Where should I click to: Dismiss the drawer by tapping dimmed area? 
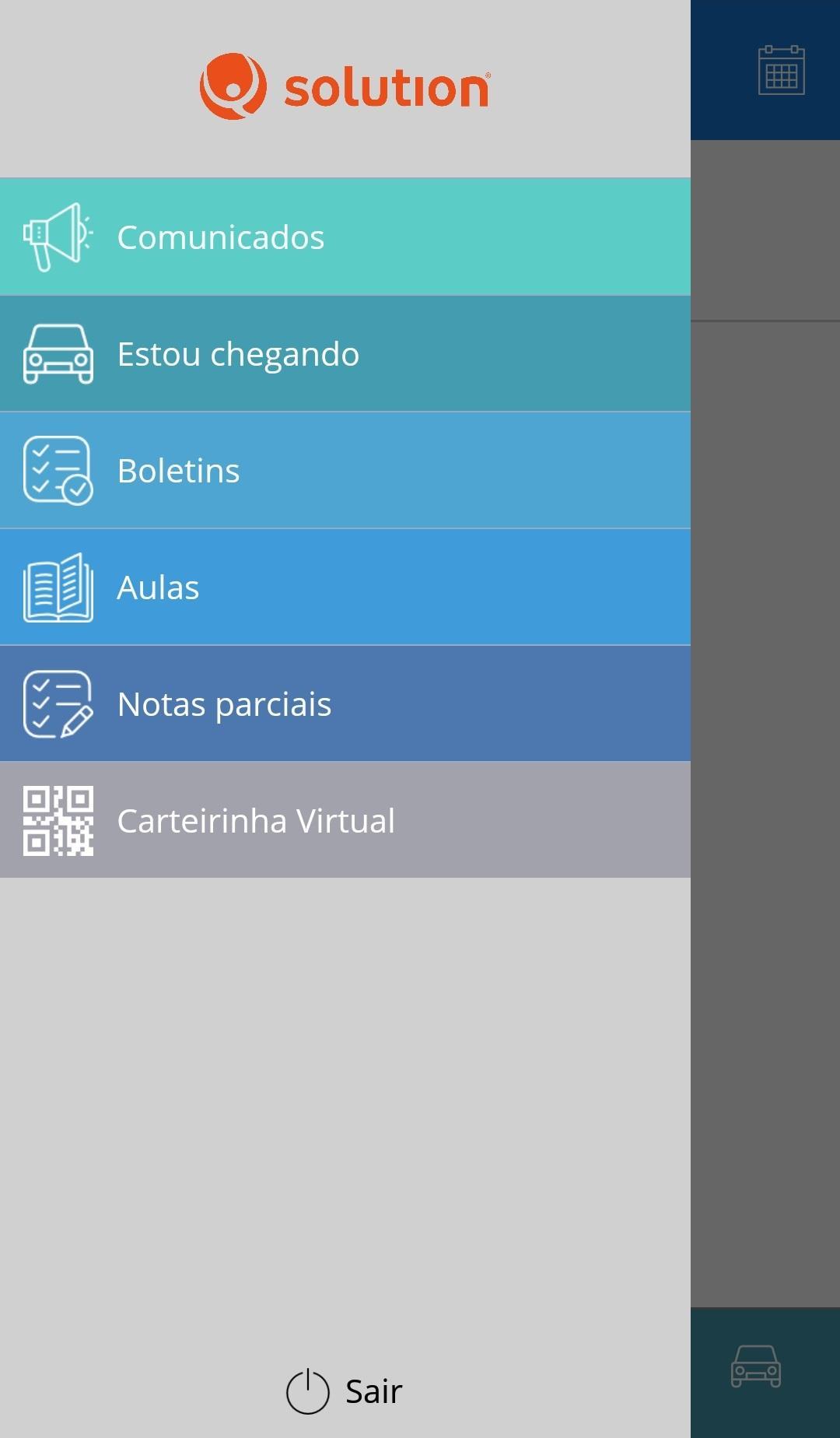(765, 778)
